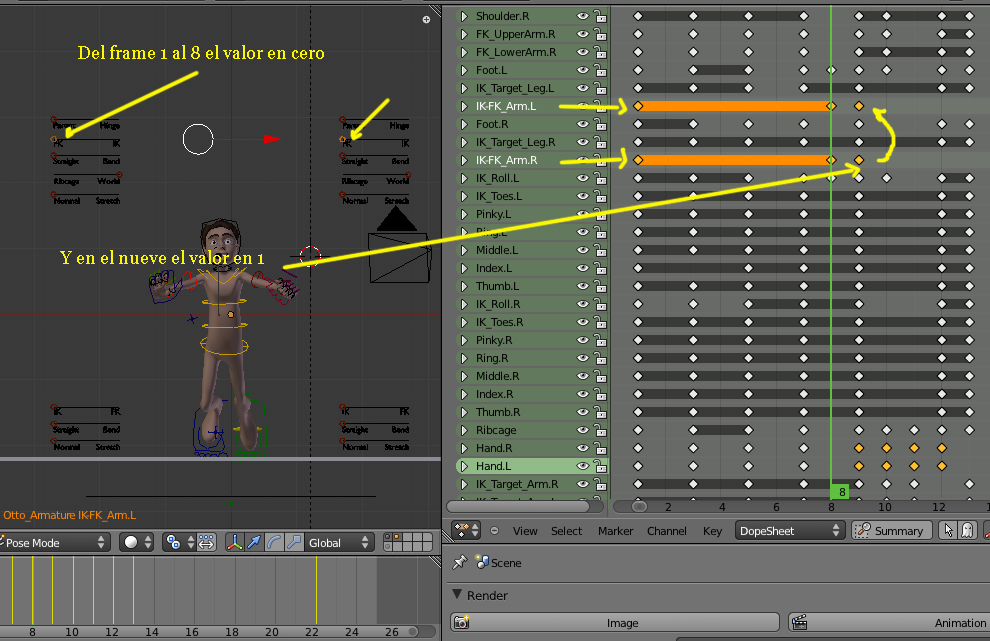
Task: Toggle lock on the Hand.L channel
Action: [x=599, y=466]
